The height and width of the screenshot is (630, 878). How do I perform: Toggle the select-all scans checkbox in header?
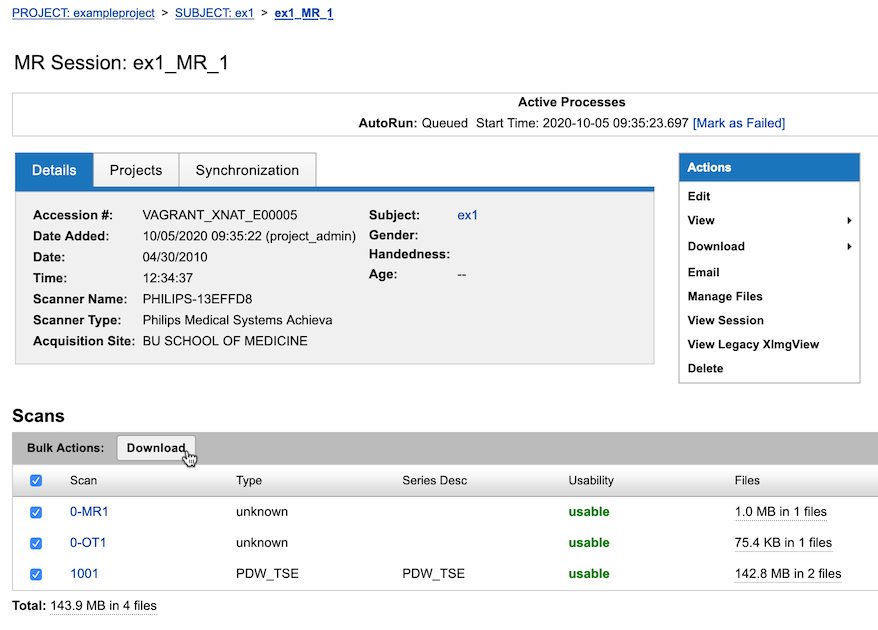[x=36, y=481]
